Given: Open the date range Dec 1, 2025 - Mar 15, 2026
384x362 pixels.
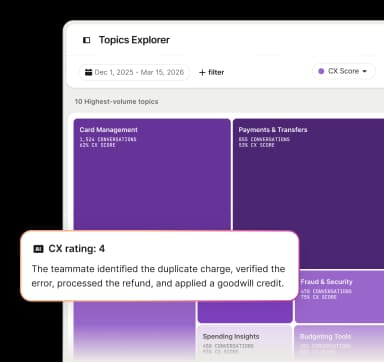Looking at the screenshot, I should (x=134, y=72).
